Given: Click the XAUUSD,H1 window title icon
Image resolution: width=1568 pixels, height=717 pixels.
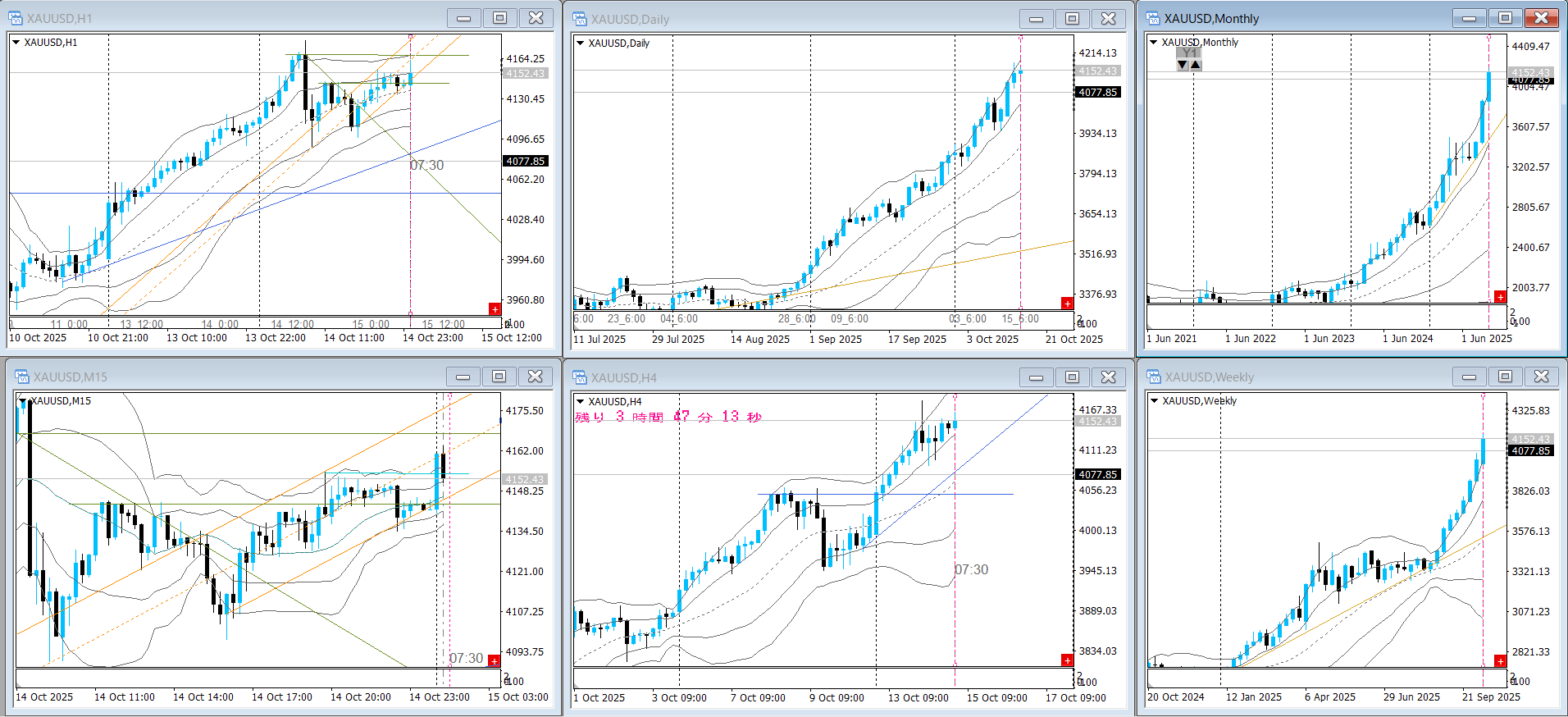Looking at the screenshot, I should coord(16,18).
